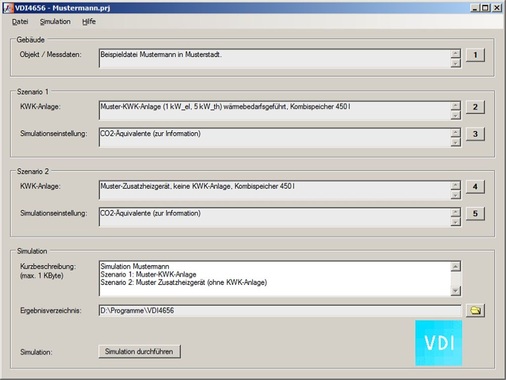Open the Datei menu
The image size is (506, 380).
point(20,22)
